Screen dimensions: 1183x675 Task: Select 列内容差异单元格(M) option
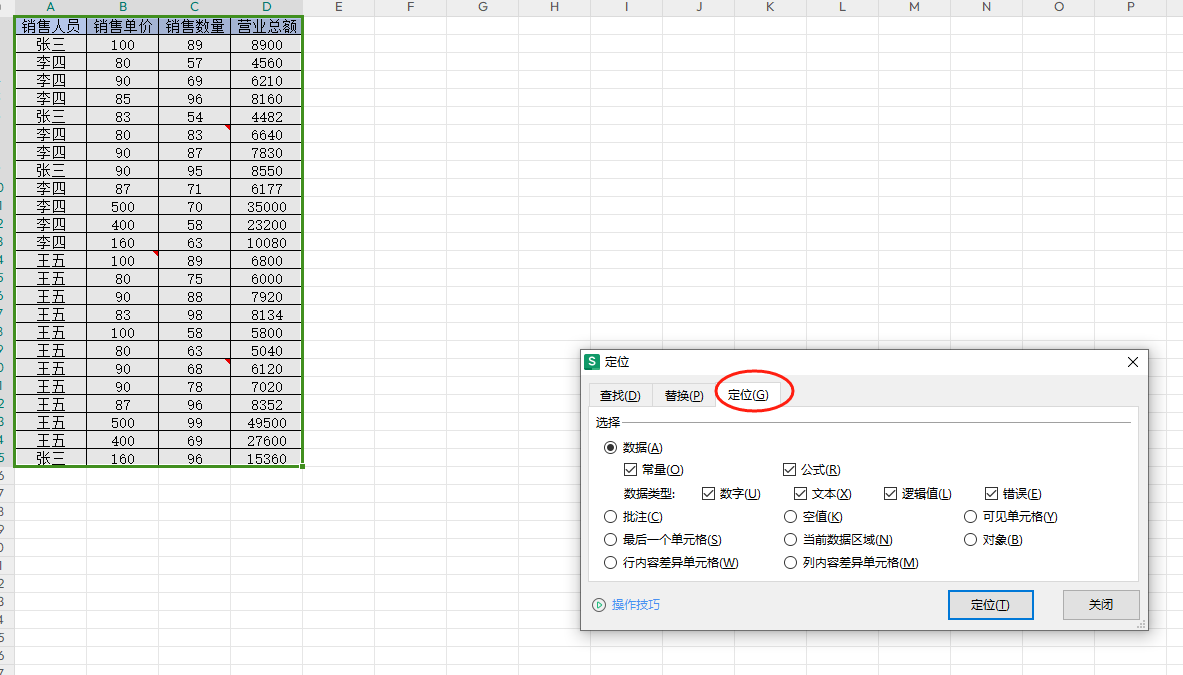coord(790,563)
